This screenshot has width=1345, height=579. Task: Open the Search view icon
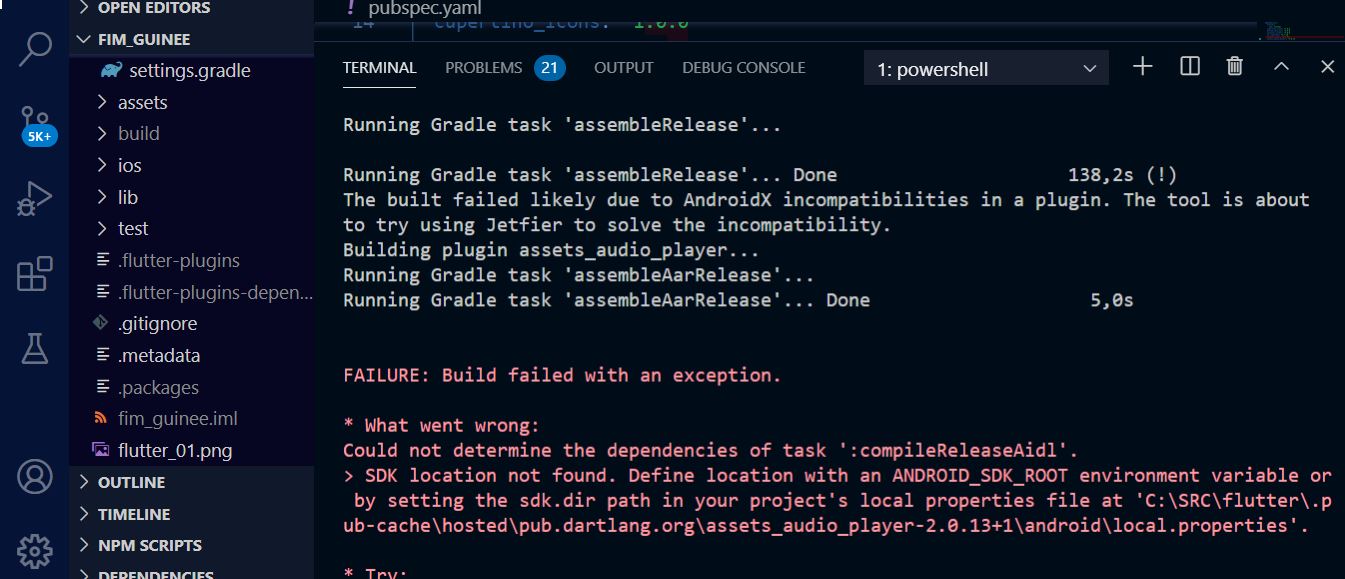pos(36,46)
